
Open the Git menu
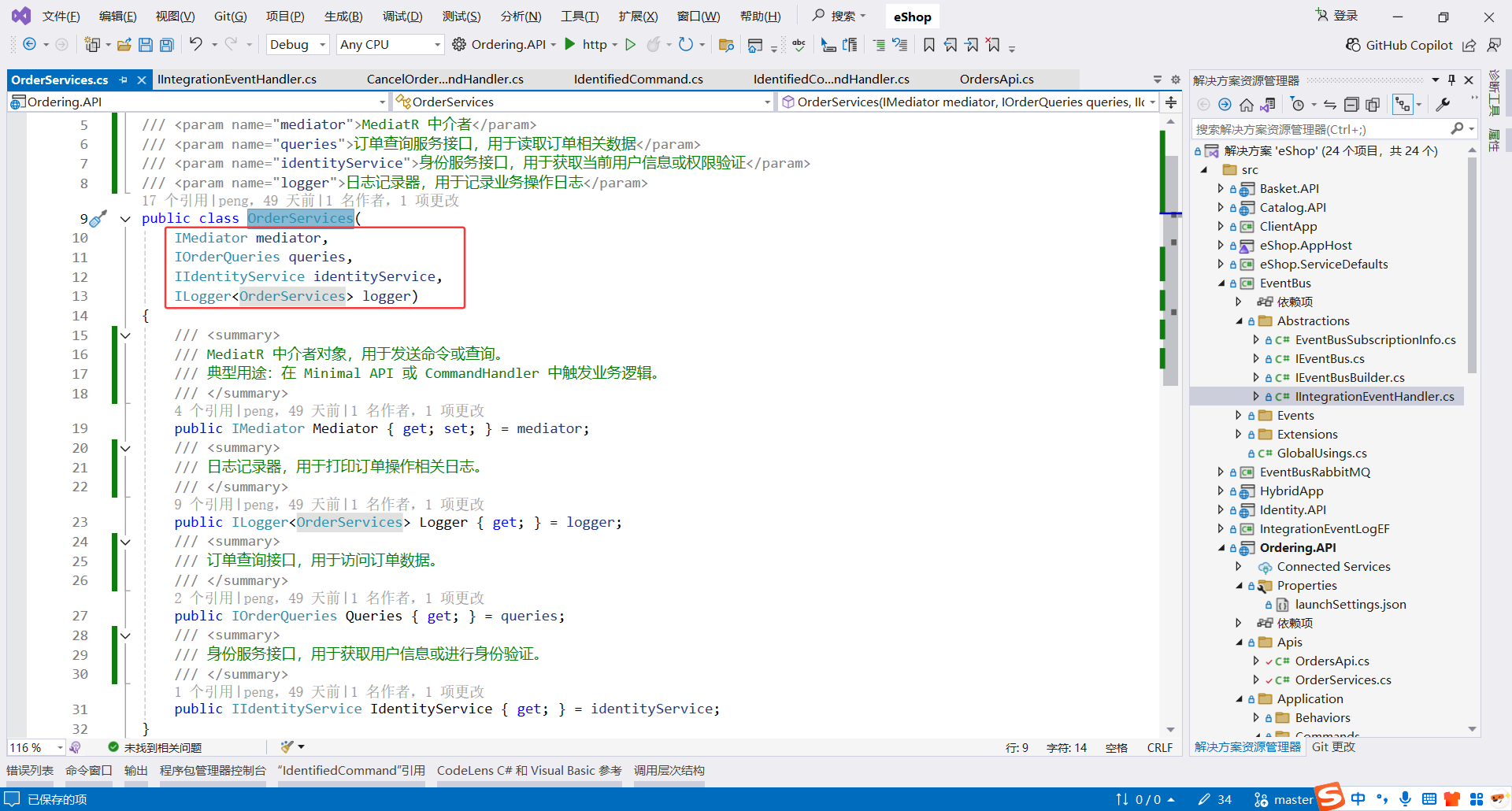coord(229,16)
